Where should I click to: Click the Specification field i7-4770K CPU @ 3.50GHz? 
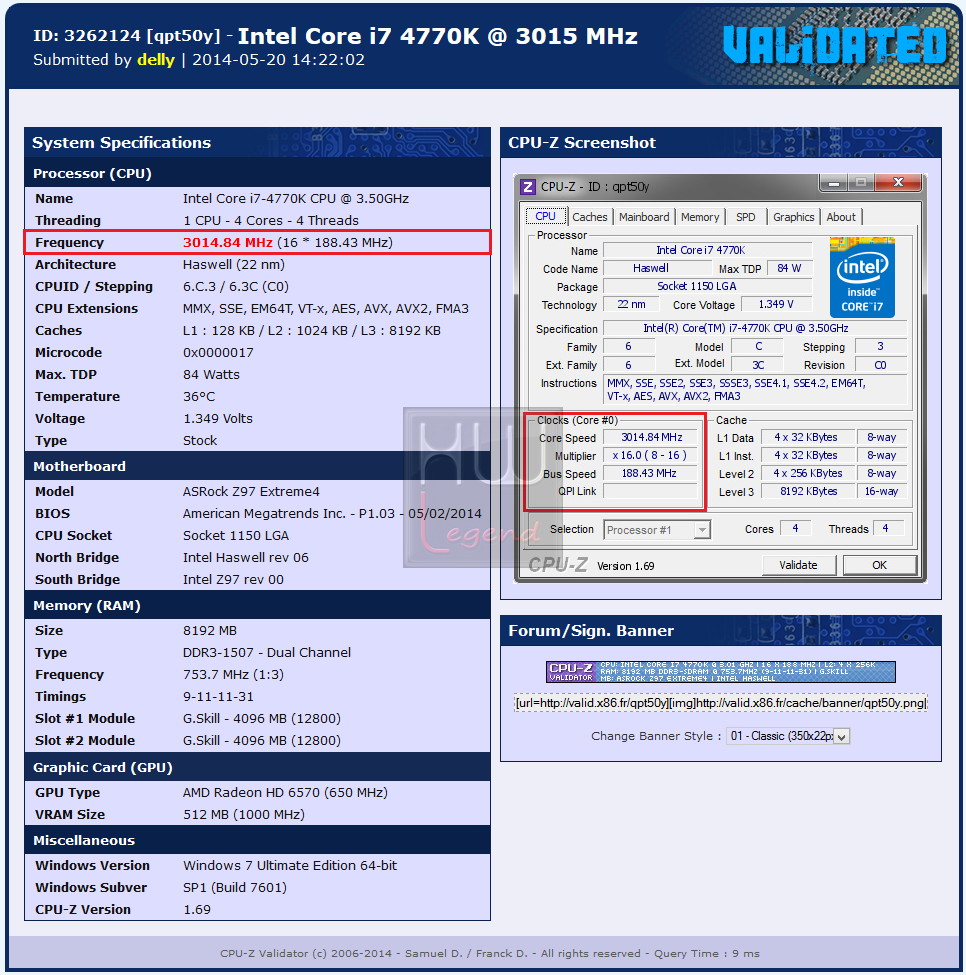pos(755,328)
